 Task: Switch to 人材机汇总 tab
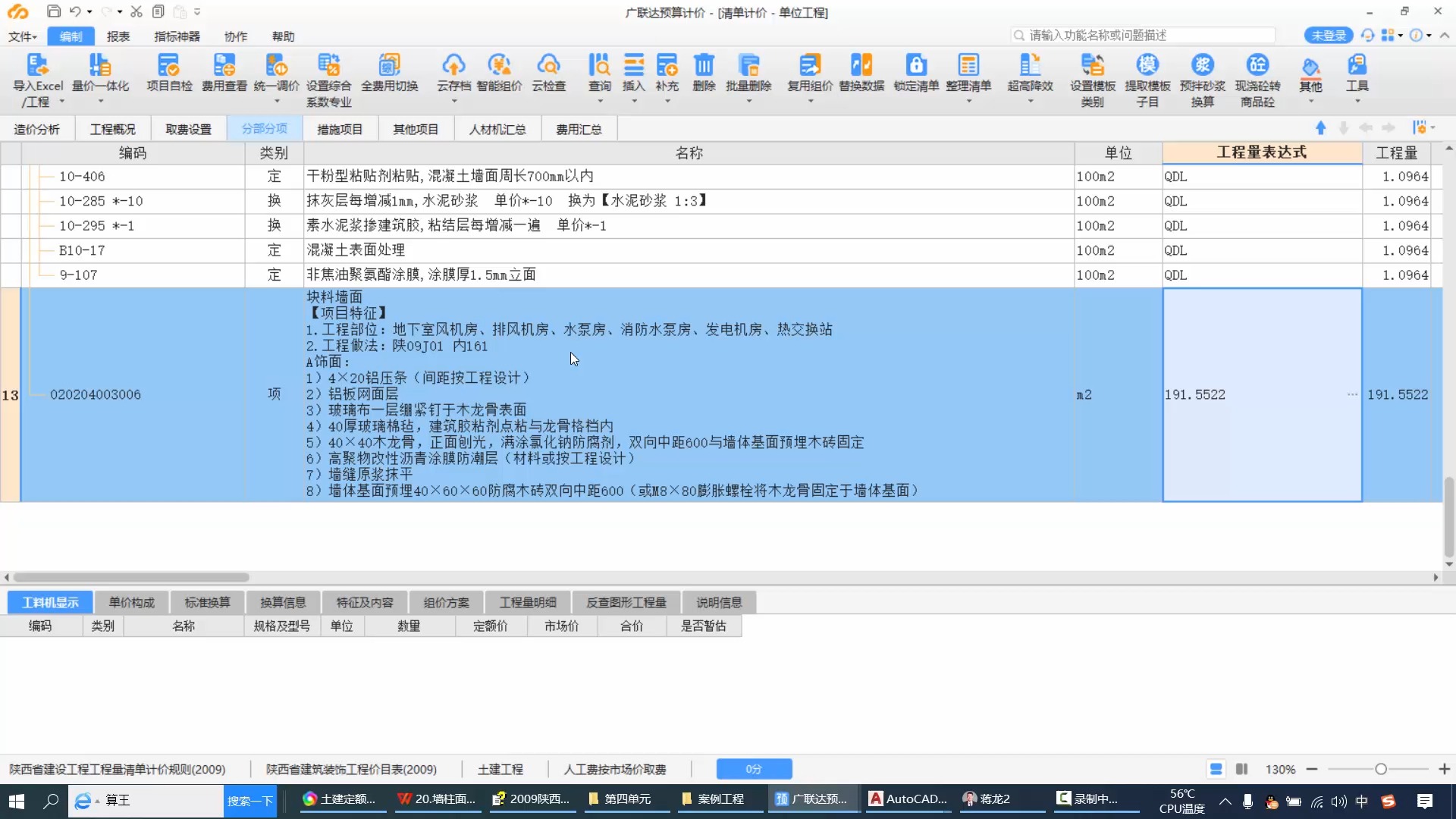[x=497, y=128]
